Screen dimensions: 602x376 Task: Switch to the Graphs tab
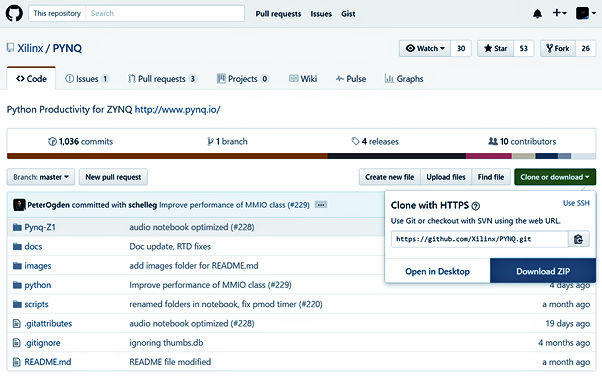click(x=404, y=79)
